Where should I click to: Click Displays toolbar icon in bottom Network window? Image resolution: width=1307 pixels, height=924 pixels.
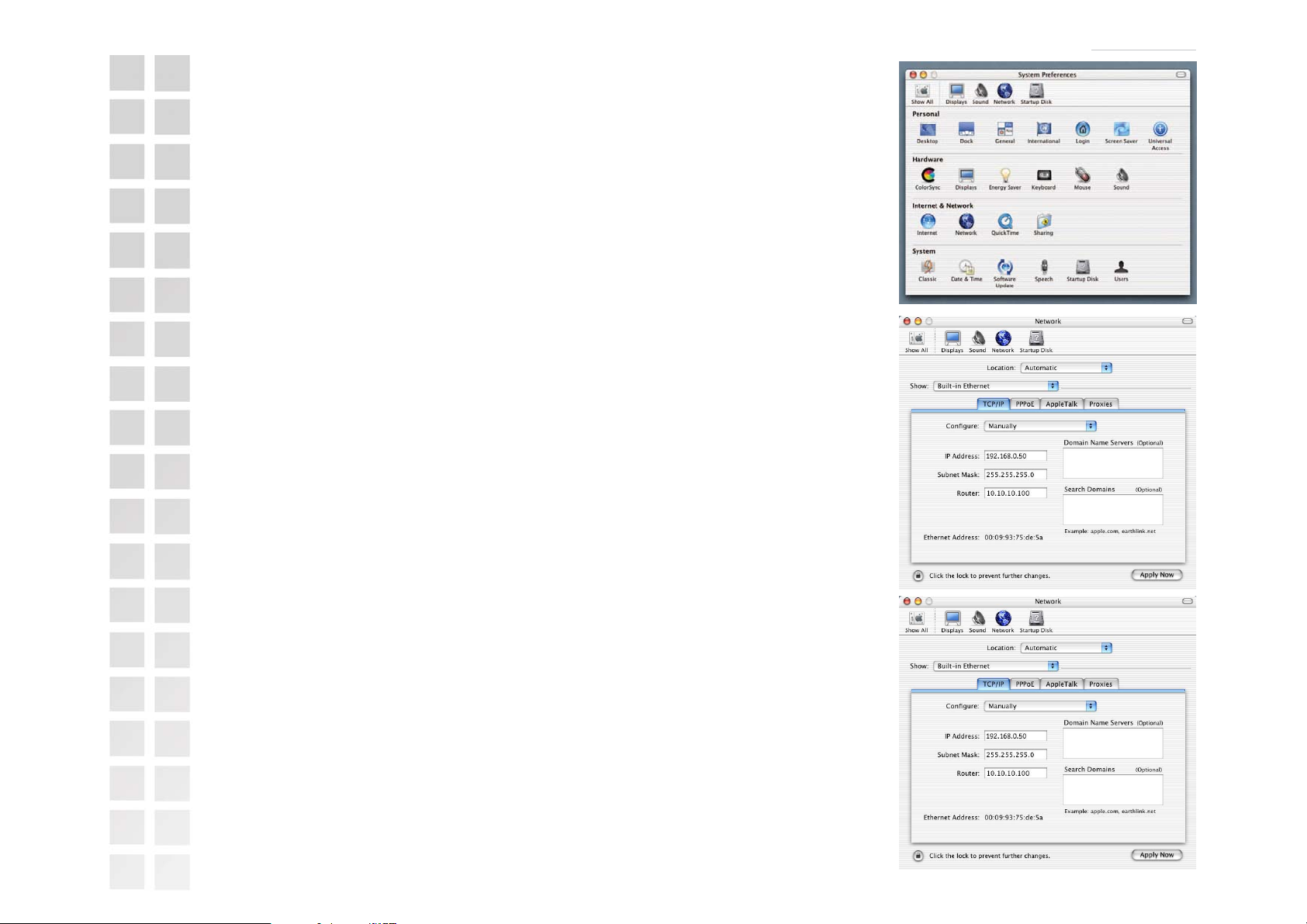[953, 622]
